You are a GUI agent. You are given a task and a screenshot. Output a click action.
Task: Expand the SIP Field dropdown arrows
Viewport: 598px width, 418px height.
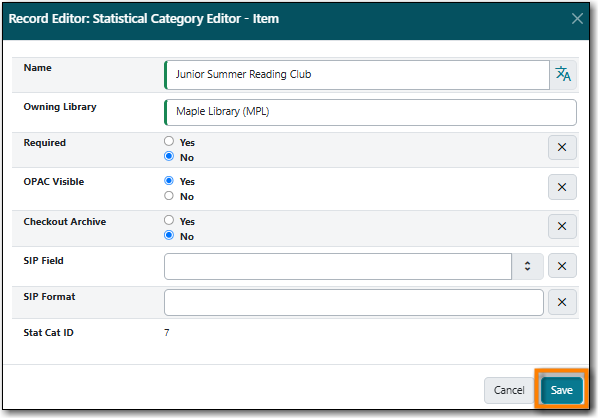pyautogui.click(x=527, y=266)
